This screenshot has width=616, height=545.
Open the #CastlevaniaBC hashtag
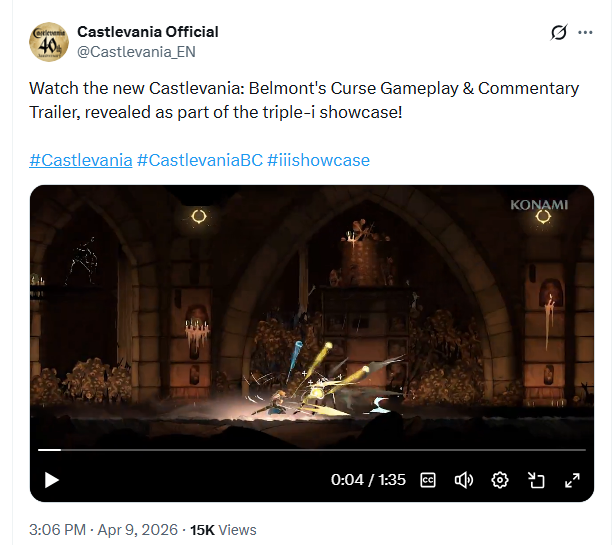(x=200, y=160)
